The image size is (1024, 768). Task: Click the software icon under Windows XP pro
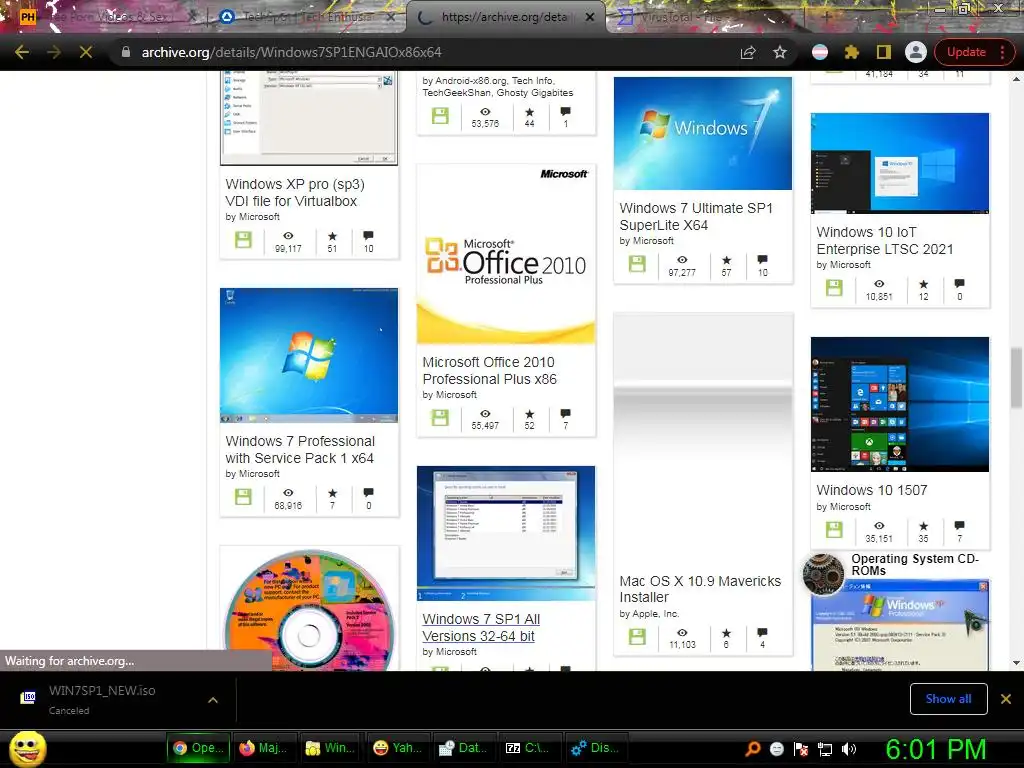[243, 240]
